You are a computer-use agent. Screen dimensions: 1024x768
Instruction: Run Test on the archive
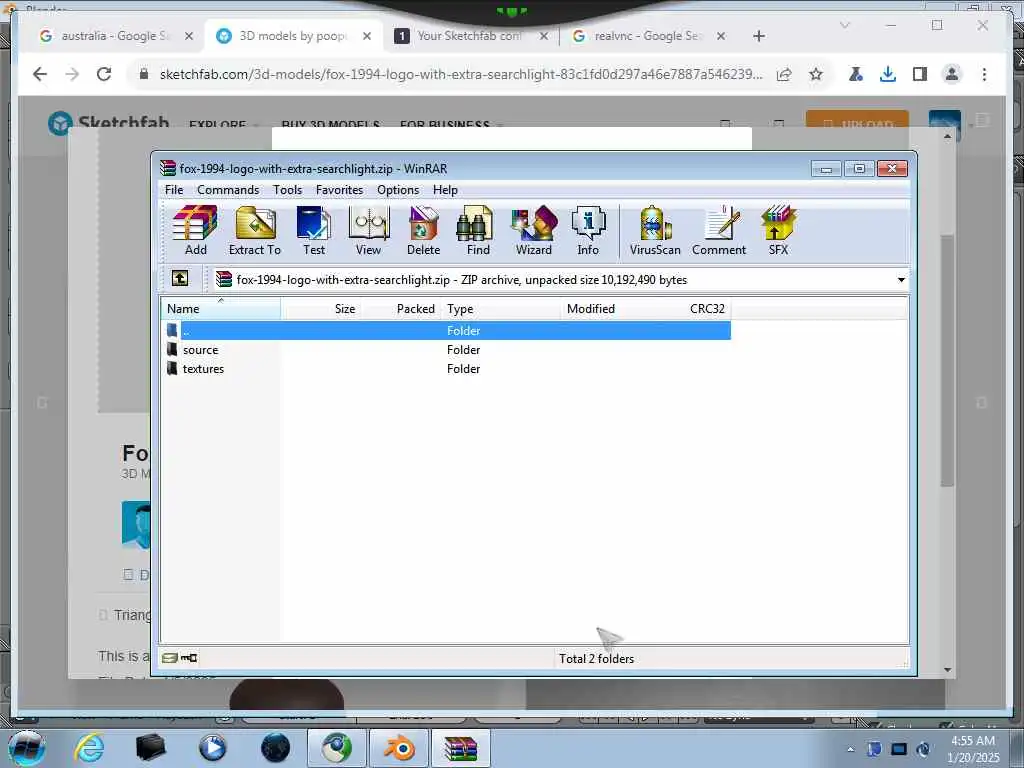pyautogui.click(x=313, y=231)
